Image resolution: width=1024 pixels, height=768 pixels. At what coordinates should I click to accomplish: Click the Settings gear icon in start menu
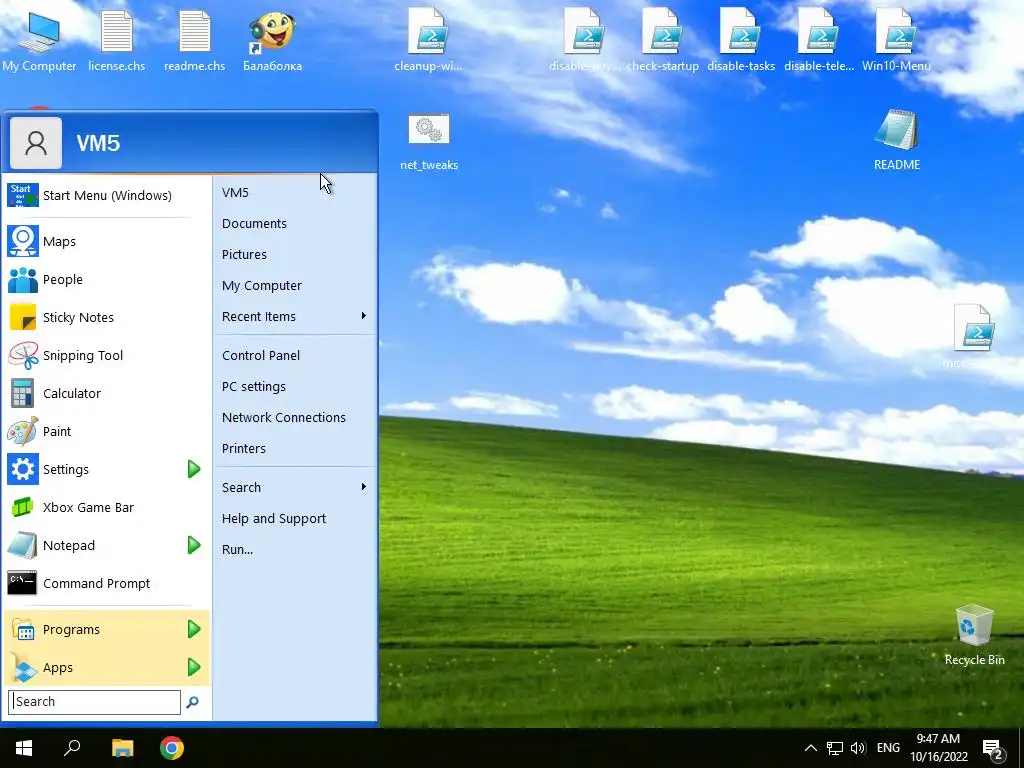coord(23,469)
